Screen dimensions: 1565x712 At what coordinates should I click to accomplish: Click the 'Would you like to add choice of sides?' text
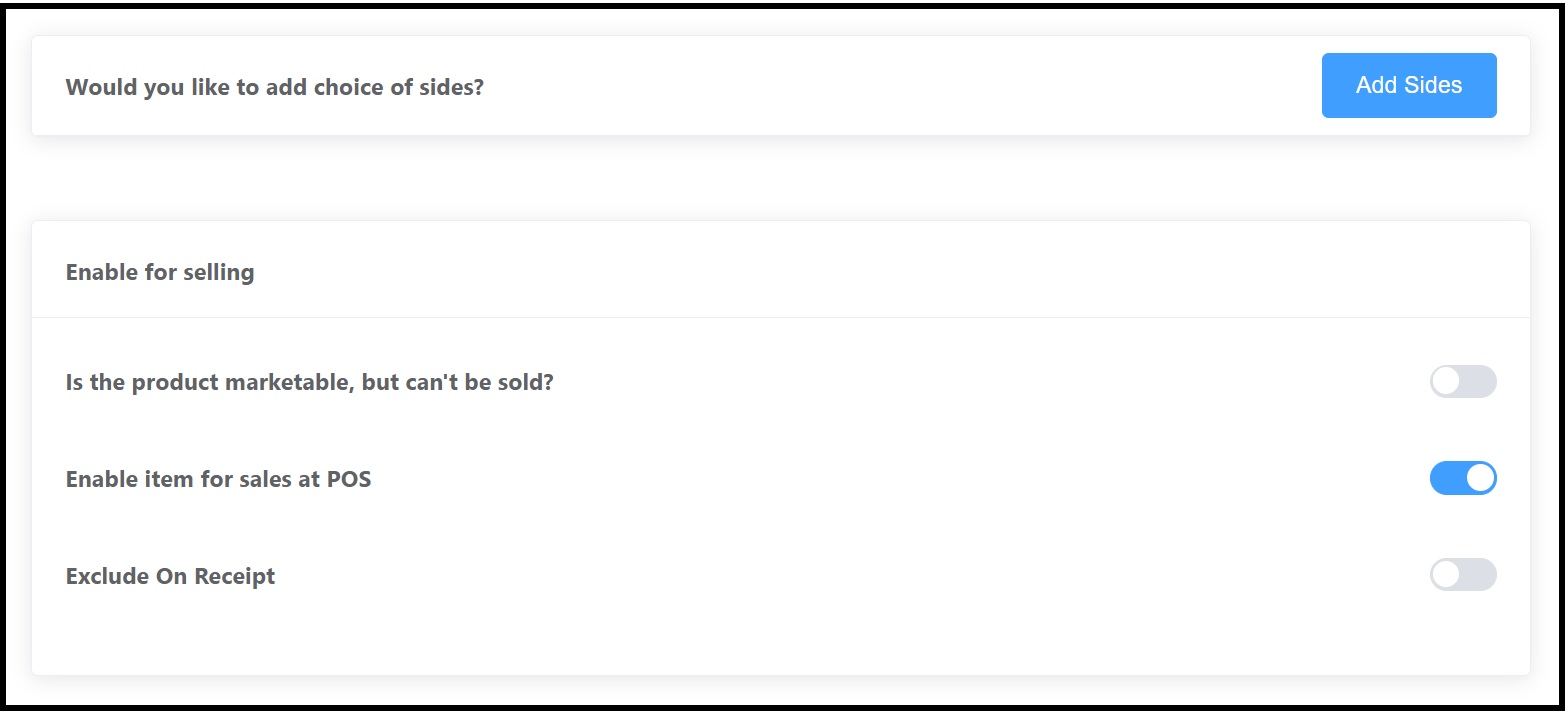[274, 87]
